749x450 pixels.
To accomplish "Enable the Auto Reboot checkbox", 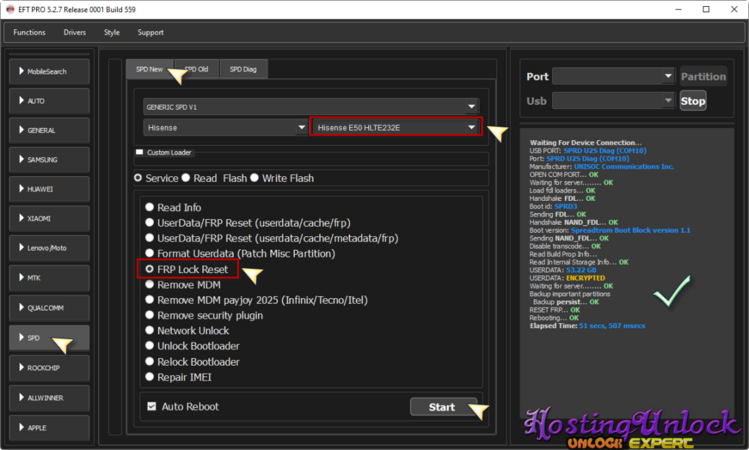I will [x=152, y=407].
